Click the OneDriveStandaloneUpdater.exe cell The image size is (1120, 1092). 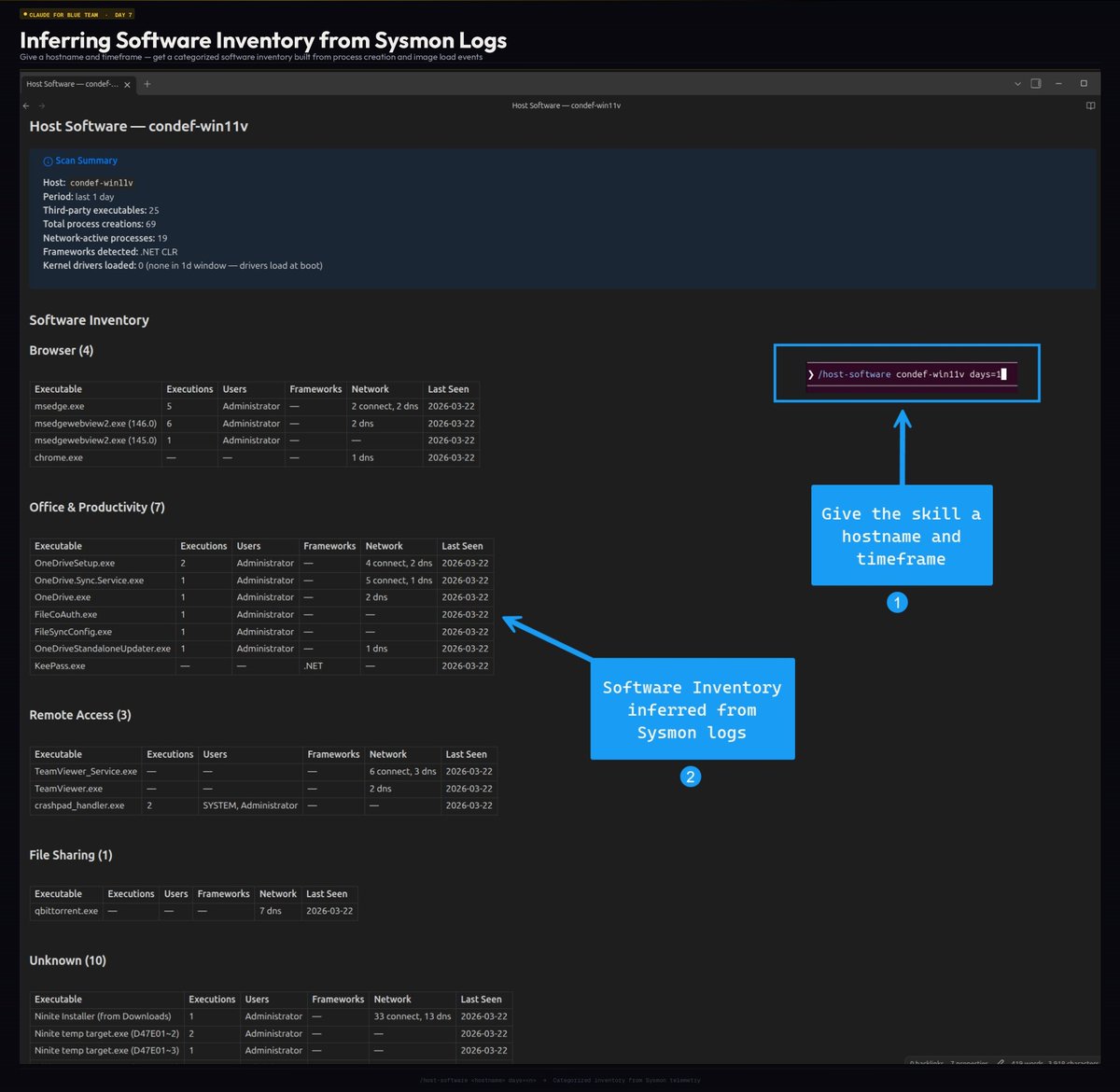[103, 649]
